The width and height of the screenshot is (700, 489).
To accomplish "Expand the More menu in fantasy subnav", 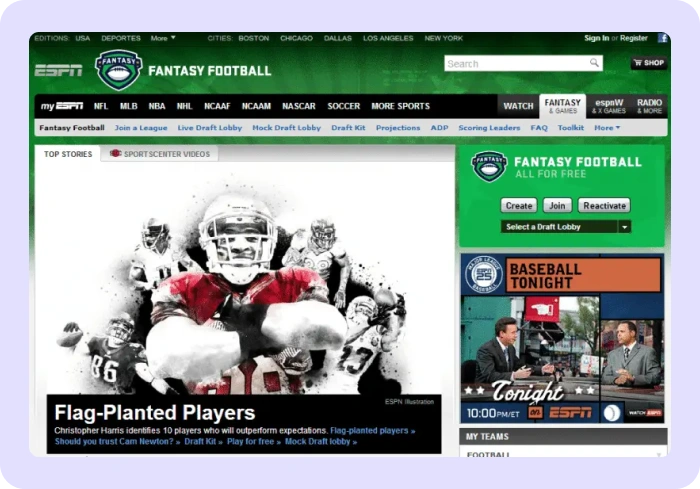I will (x=607, y=128).
